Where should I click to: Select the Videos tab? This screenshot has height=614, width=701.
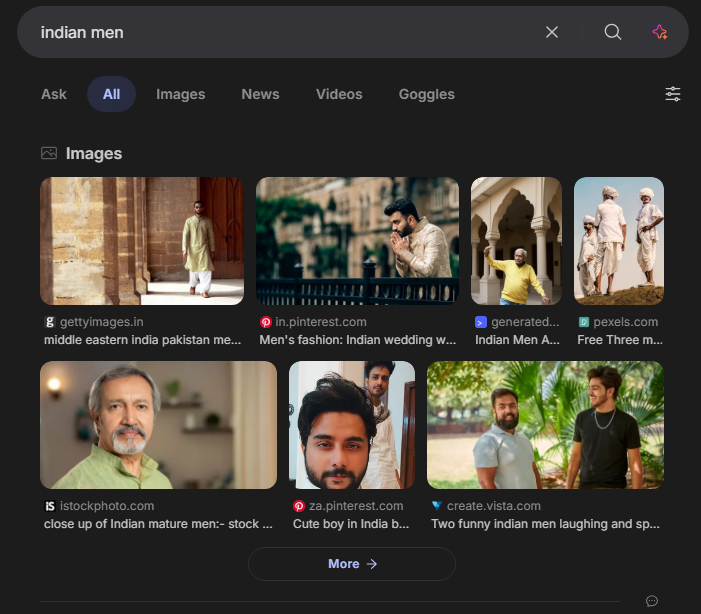click(x=339, y=94)
